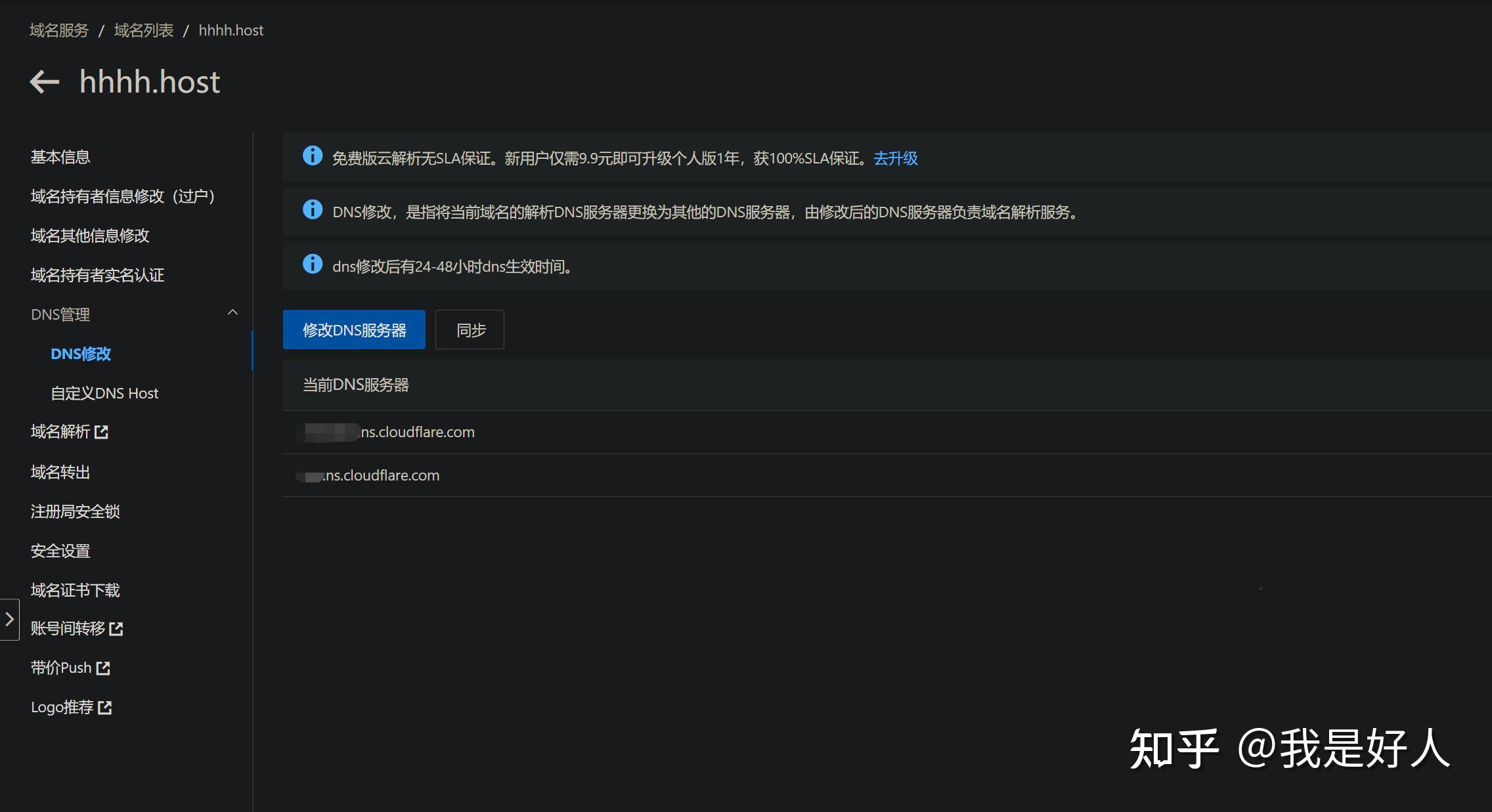Open 域名服务 in the breadcrumb
This screenshot has height=812, width=1492.
point(59,30)
